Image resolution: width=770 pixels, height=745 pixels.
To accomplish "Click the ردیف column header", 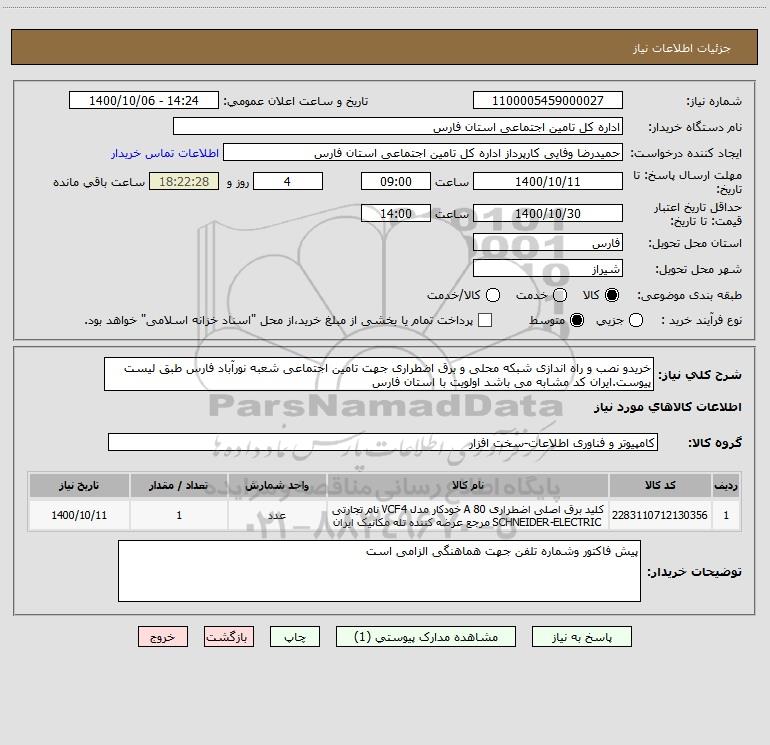I will click(x=726, y=486).
